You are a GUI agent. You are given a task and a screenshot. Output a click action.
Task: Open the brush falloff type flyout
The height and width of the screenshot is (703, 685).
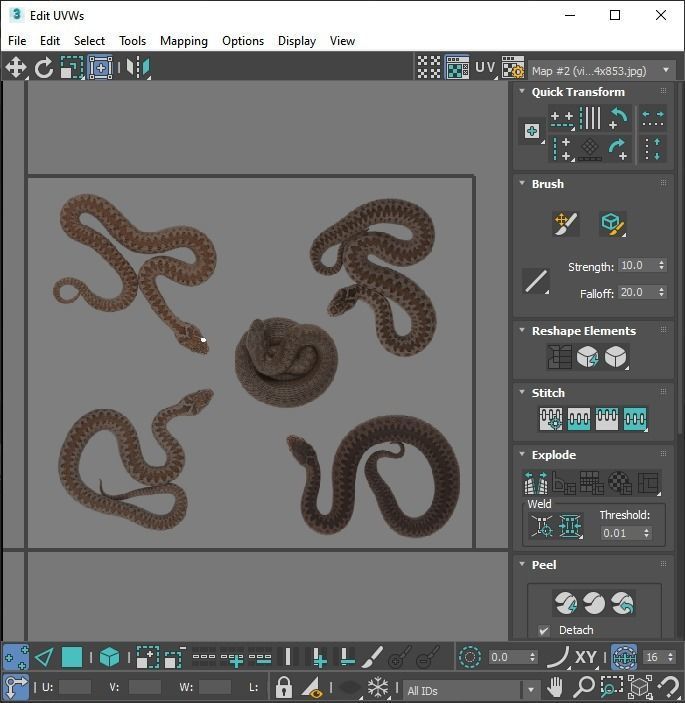(536, 282)
